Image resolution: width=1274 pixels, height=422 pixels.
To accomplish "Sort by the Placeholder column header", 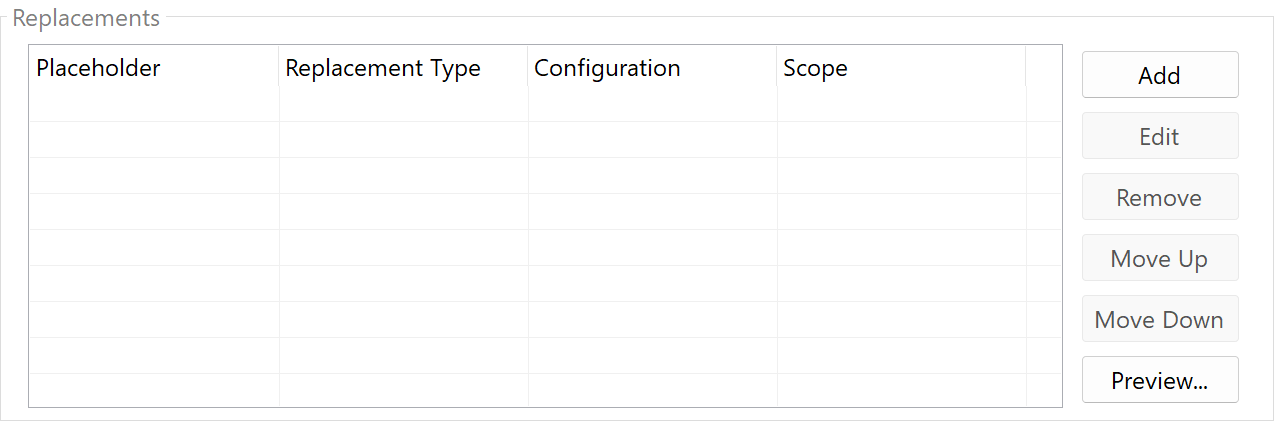I will (154, 68).
